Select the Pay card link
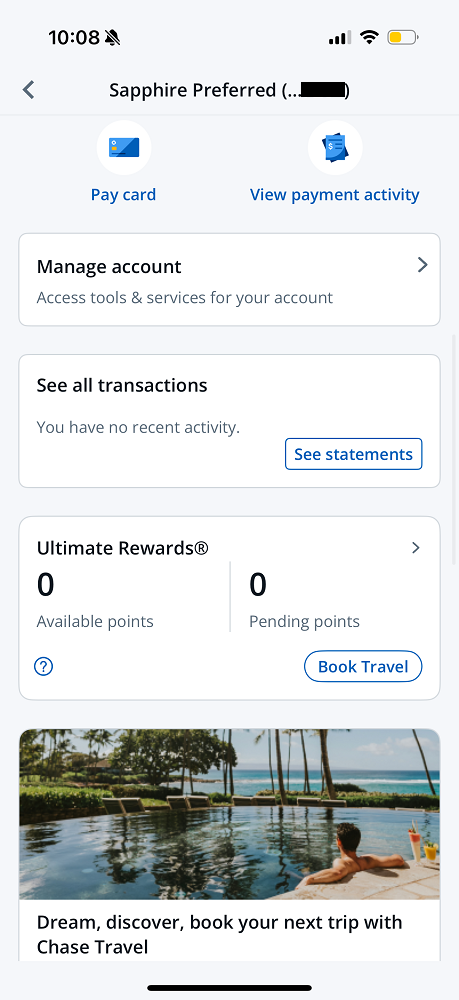The image size is (459, 1000). [124, 195]
